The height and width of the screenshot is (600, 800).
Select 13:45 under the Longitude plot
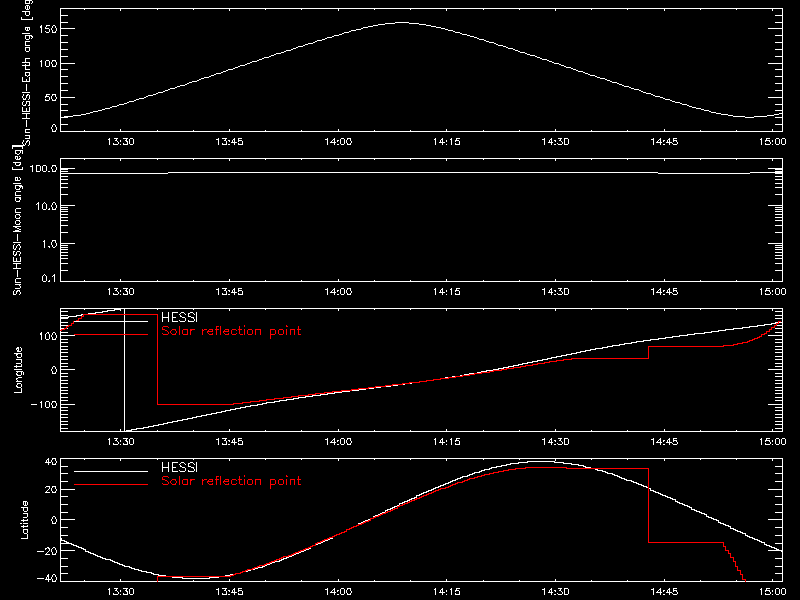(230, 442)
